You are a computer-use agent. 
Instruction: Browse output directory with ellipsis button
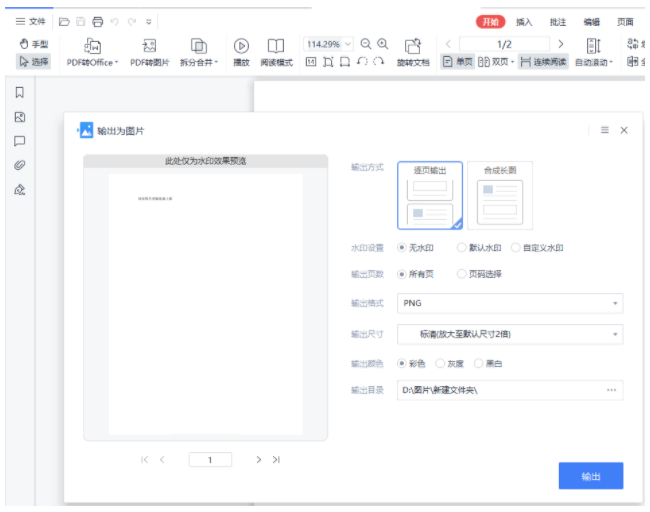coord(611,389)
